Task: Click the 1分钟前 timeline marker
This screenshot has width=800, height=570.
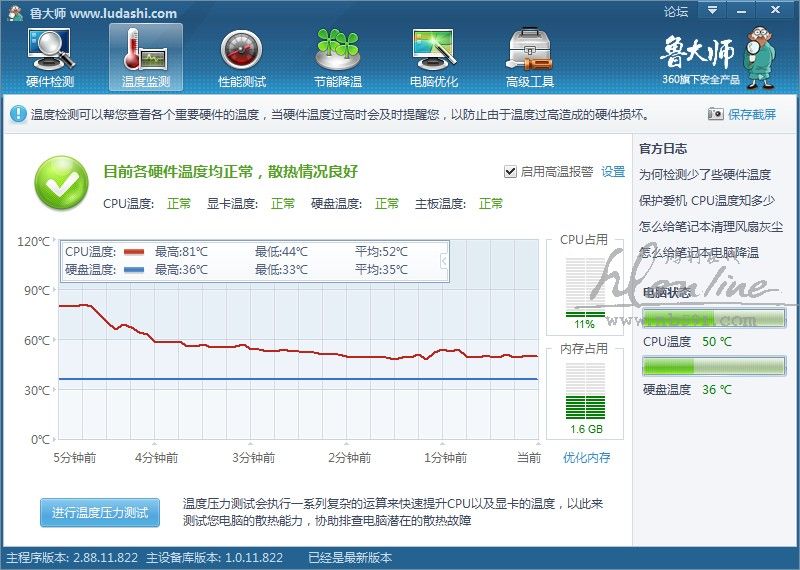Action: 445,458
